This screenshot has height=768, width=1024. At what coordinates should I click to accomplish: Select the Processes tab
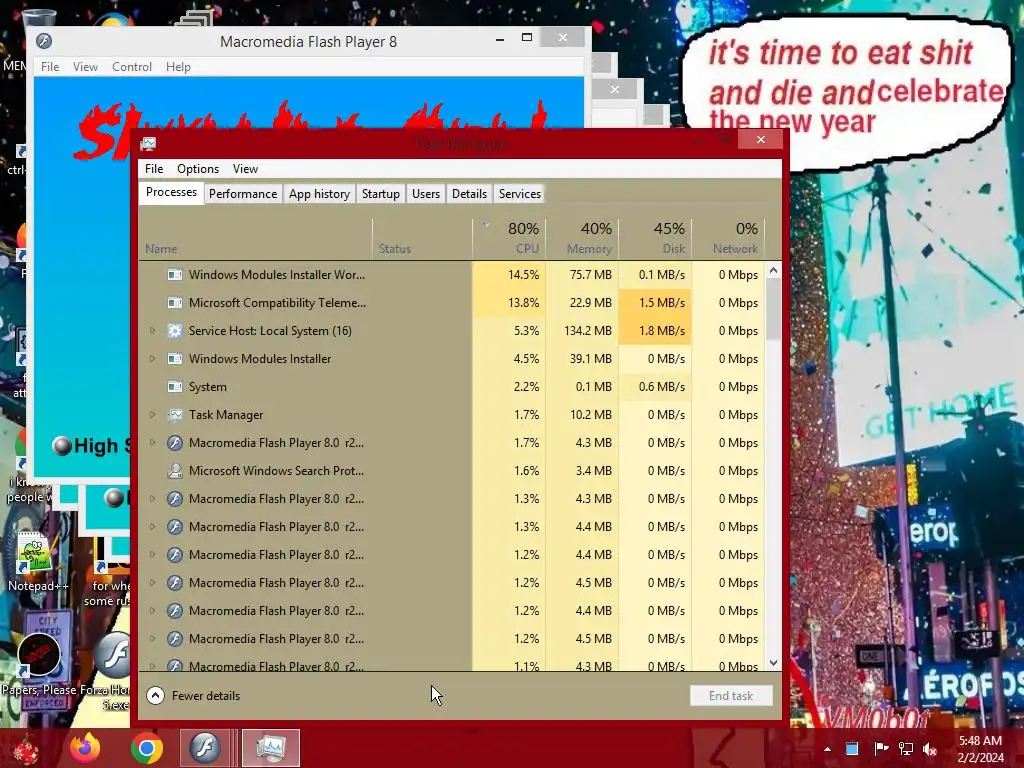(171, 193)
